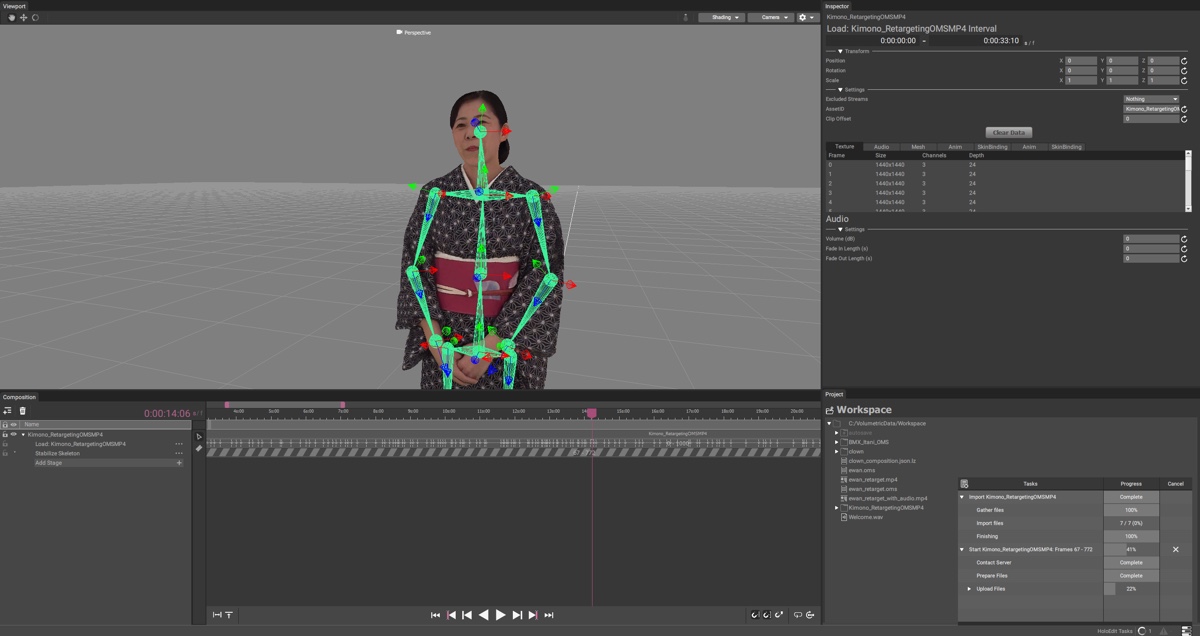Click the play backward button
Image resolution: width=1200 pixels, height=636 pixels.
click(x=484, y=615)
